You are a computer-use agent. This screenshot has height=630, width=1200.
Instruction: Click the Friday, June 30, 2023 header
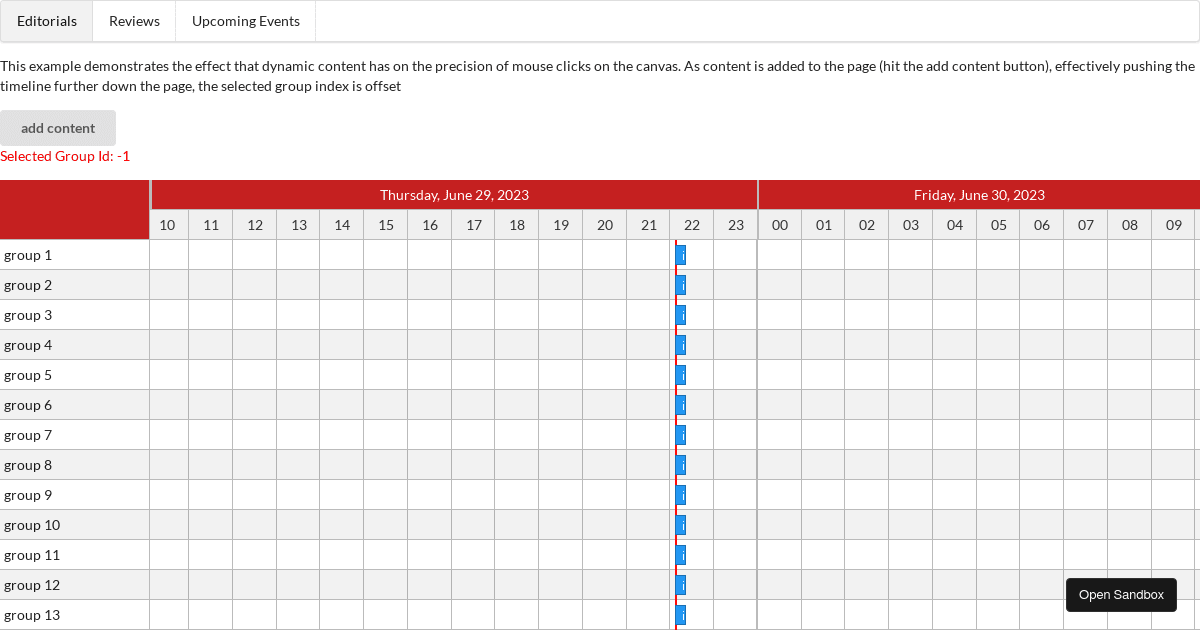point(979,195)
